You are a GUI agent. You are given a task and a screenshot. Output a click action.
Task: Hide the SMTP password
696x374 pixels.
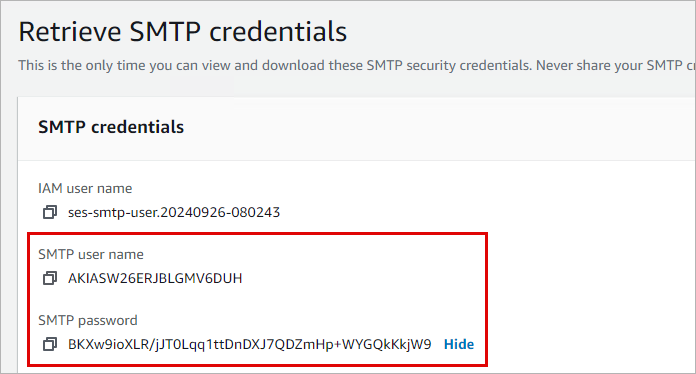[x=459, y=344]
